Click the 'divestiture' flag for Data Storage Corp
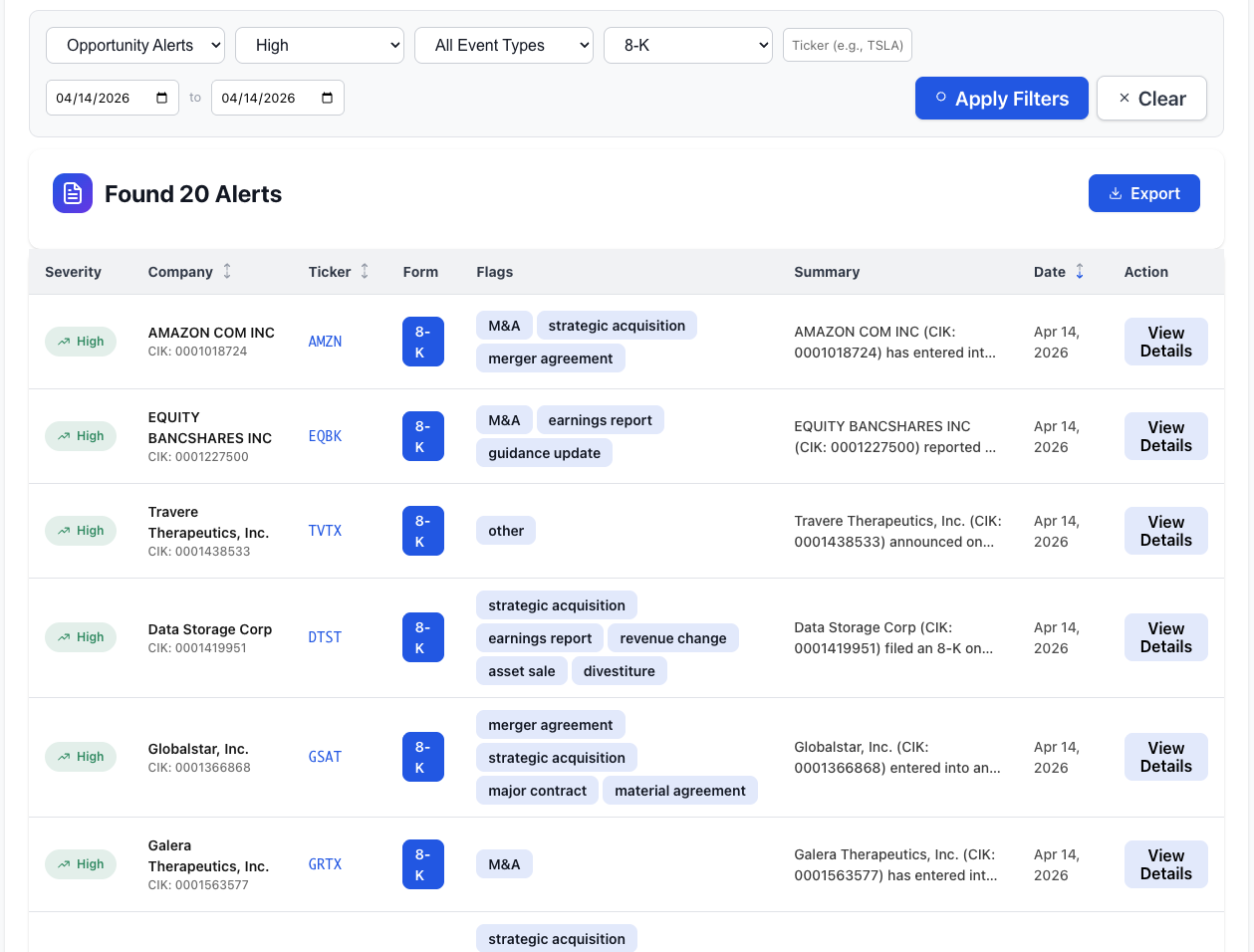1254x952 pixels. tap(620, 671)
